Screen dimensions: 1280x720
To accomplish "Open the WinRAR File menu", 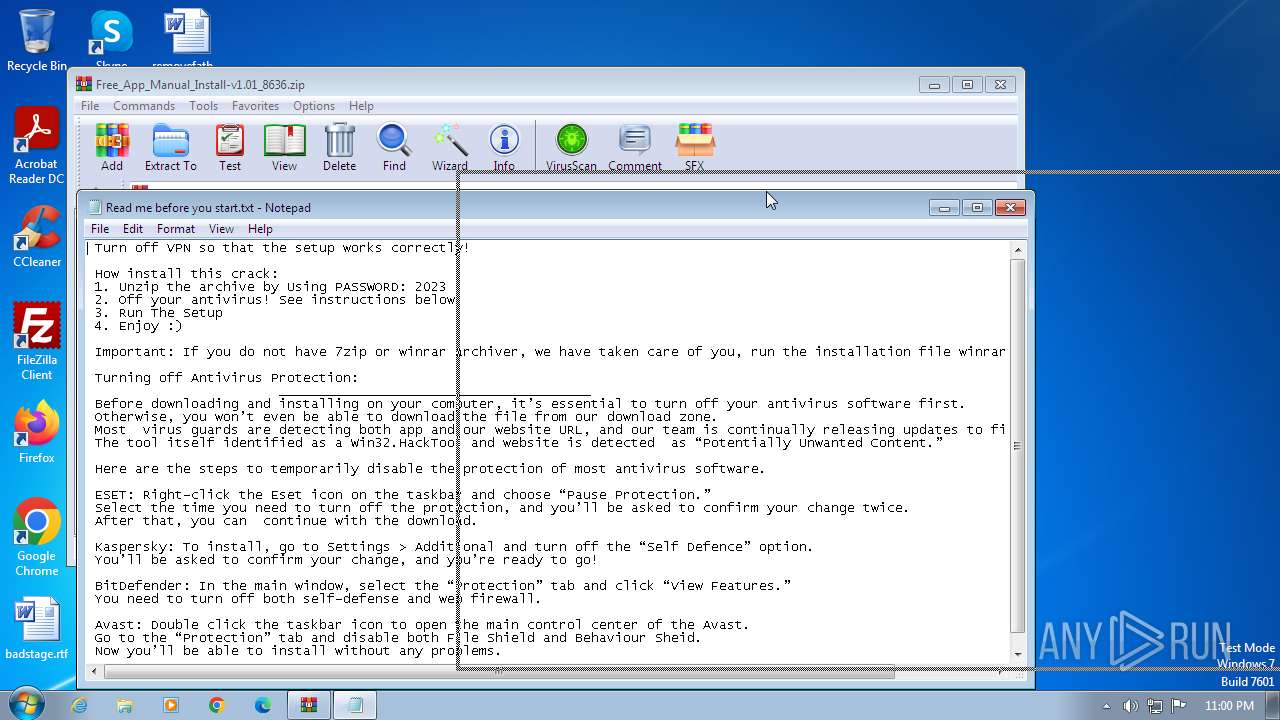I will coord(90,106).
